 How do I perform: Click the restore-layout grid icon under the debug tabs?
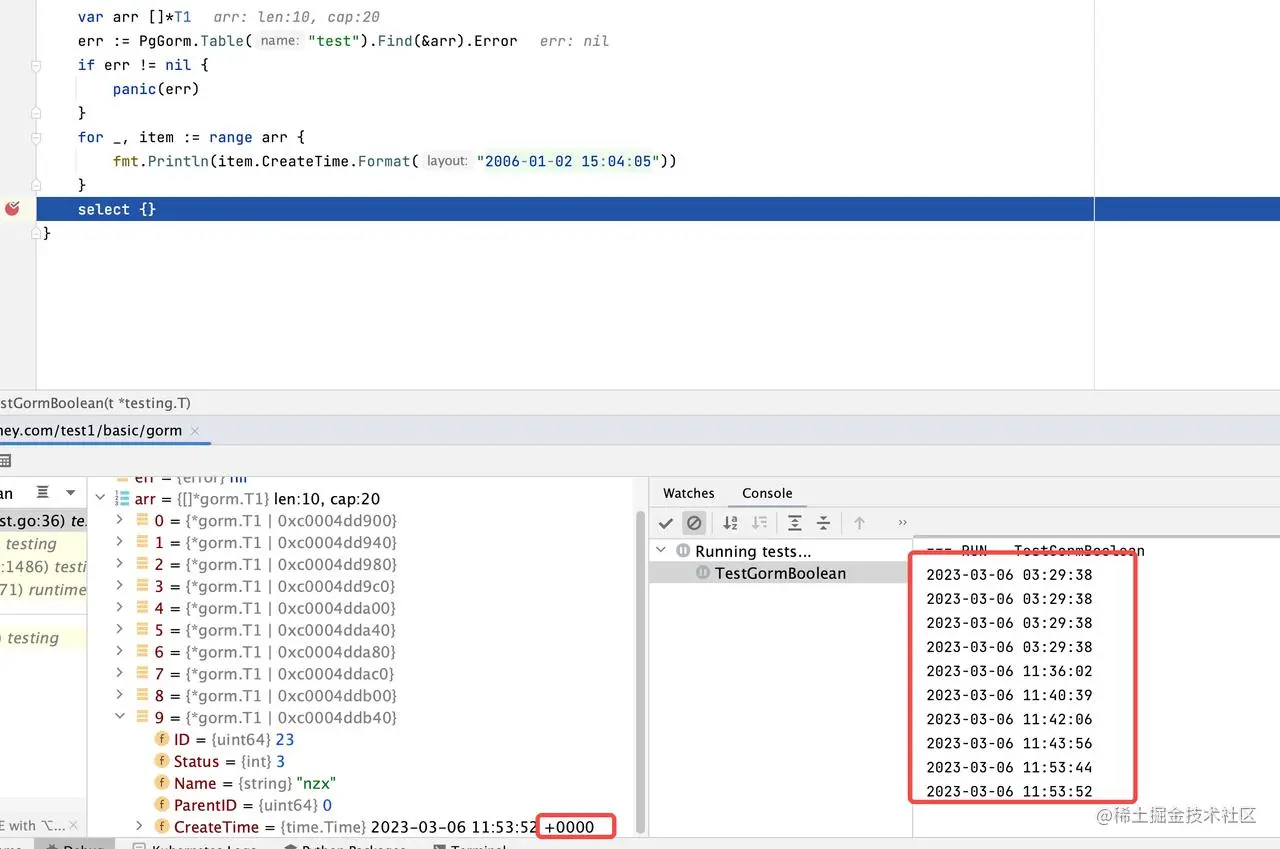click(9, 461)
